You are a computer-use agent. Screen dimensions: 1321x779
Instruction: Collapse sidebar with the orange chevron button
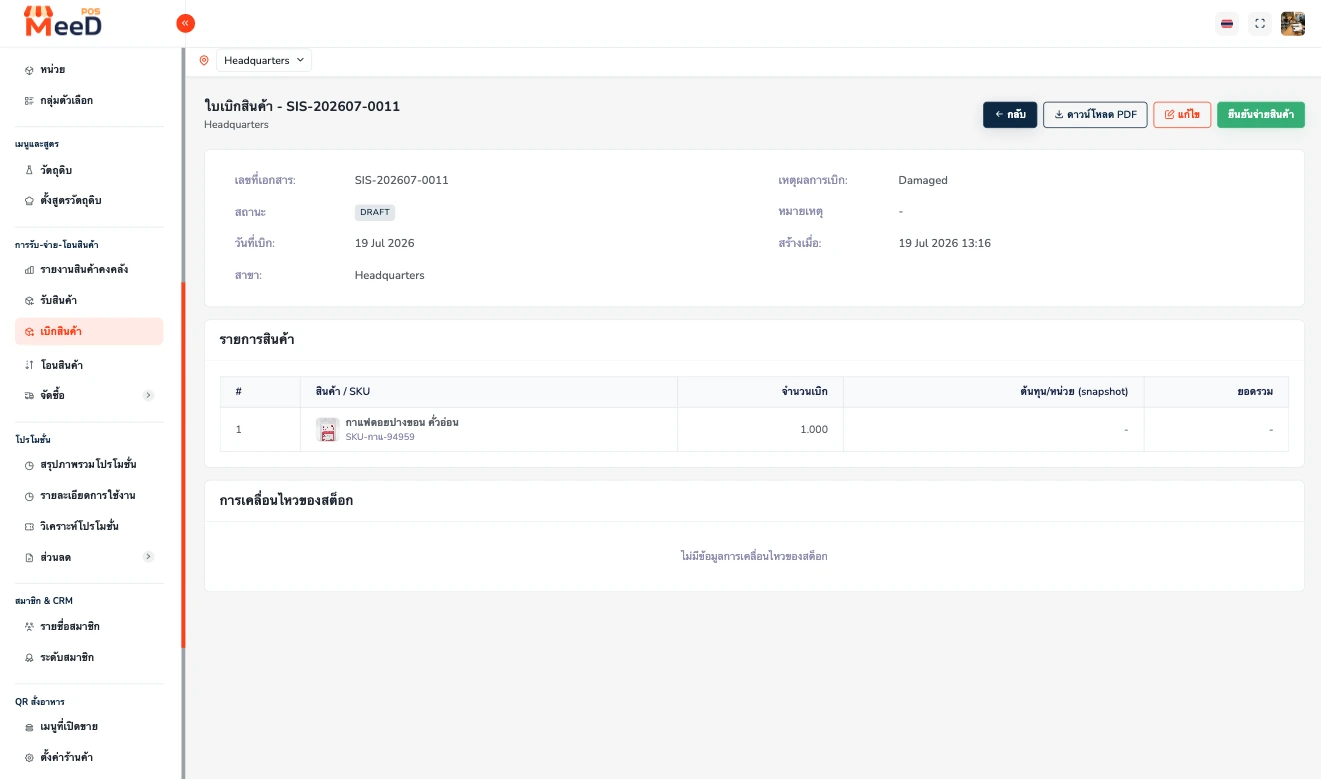185,23
